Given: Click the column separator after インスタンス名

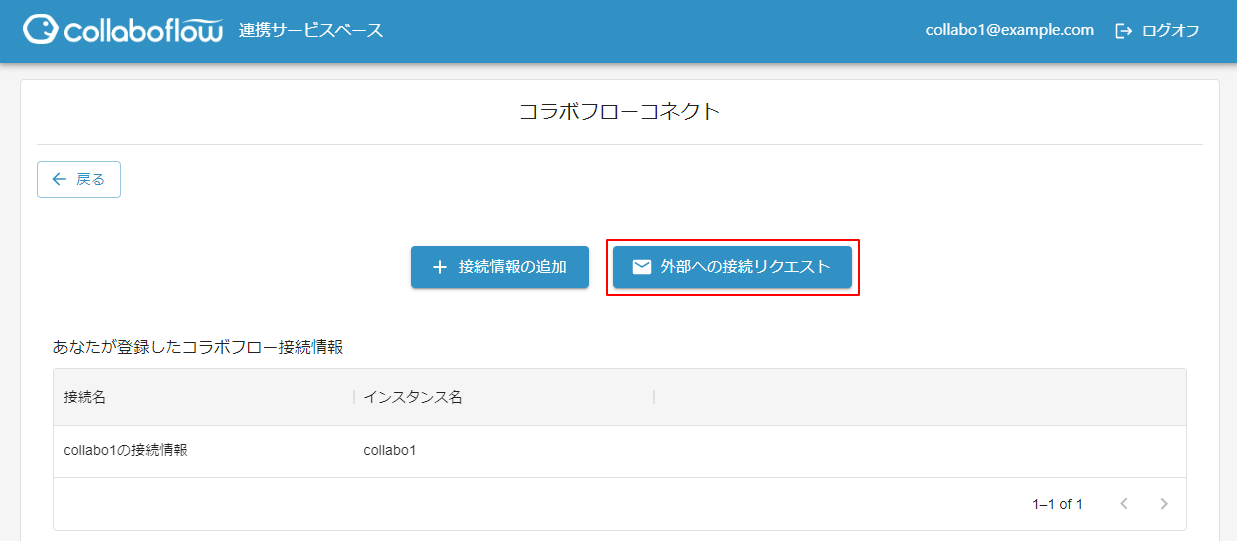Looking at the screenshot, I should 654,397.
